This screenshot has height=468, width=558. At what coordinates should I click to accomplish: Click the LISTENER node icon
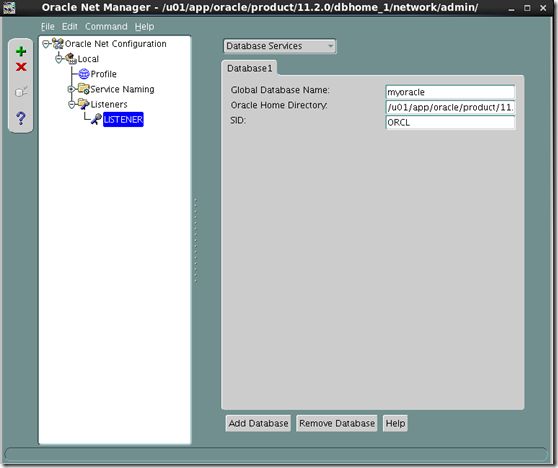pyautogui.click(x=96, y=119)
